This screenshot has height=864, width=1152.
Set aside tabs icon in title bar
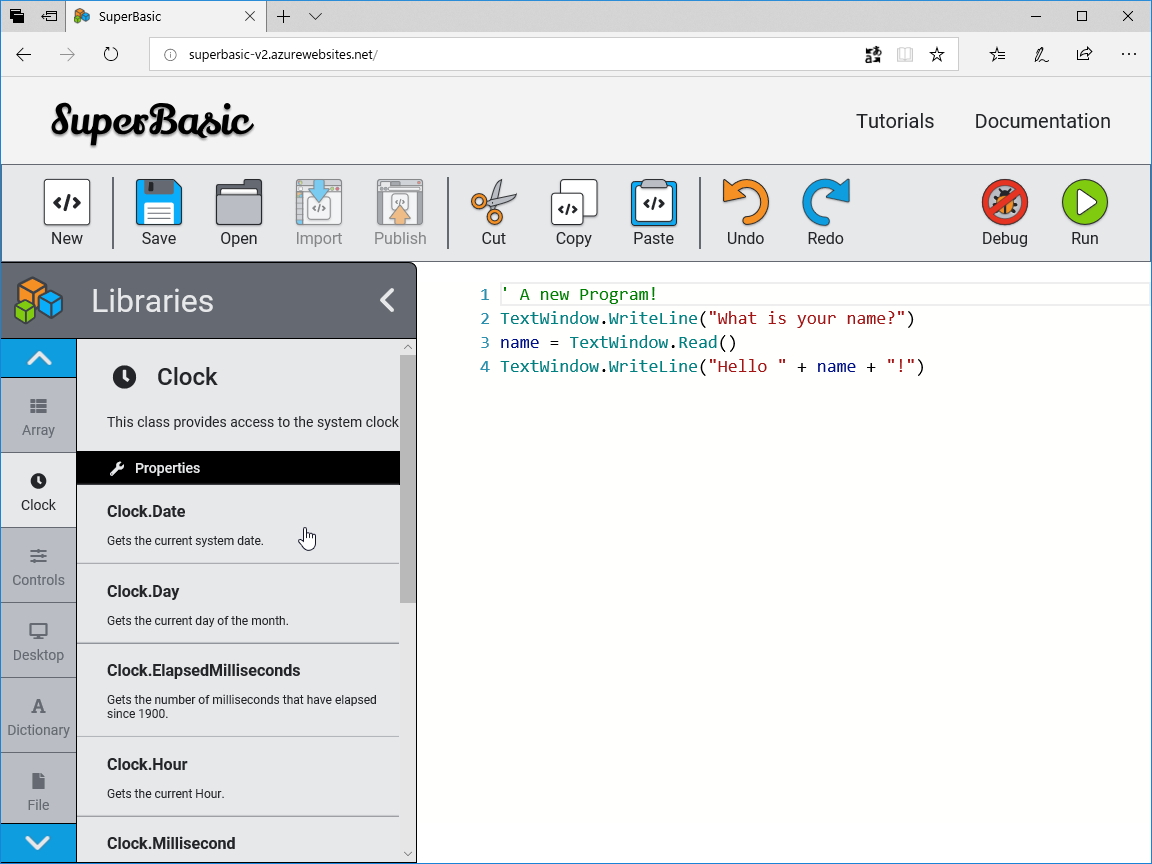point(49,16)
